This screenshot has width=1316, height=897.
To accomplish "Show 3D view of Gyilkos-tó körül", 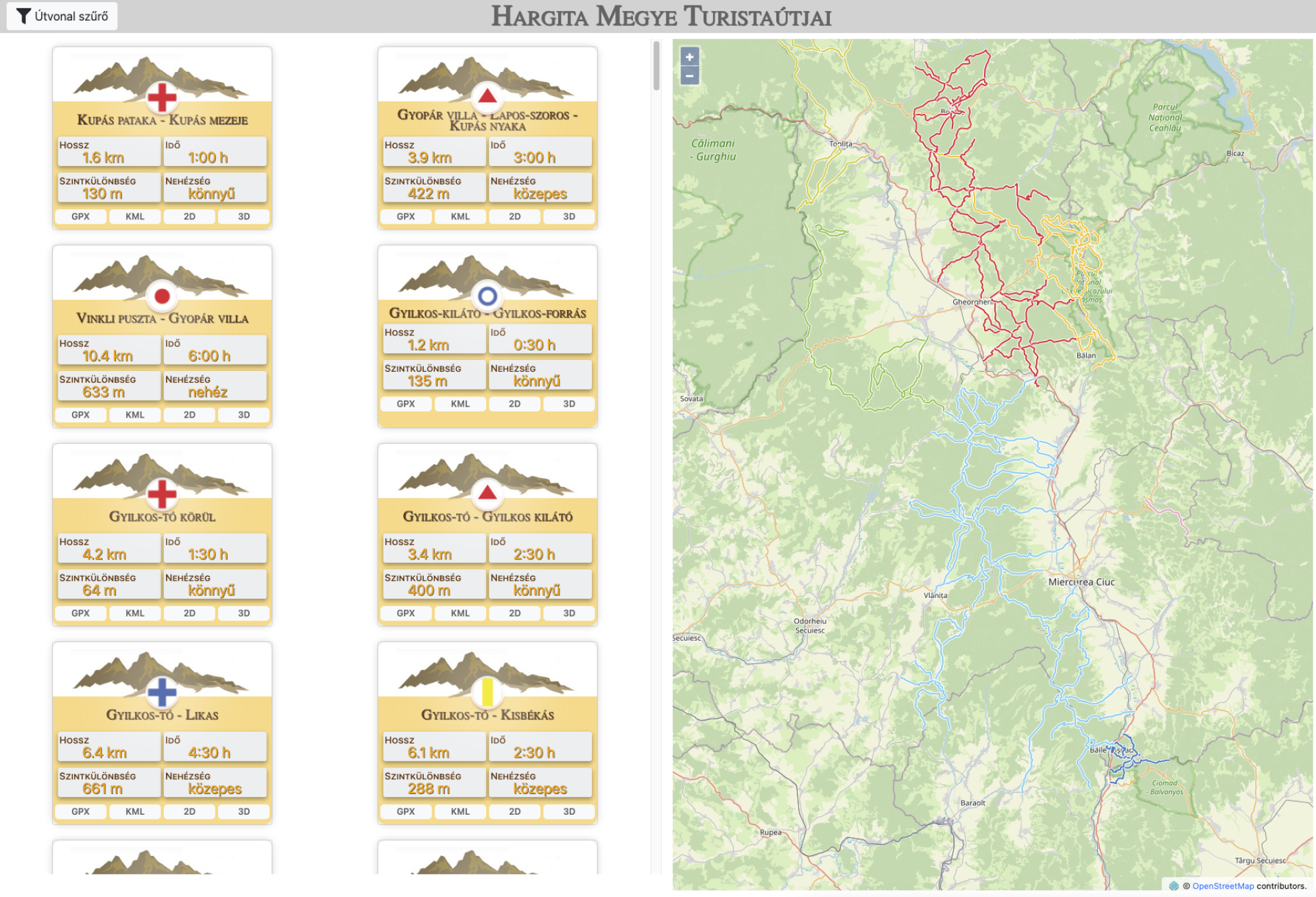I will pos(243,613).
